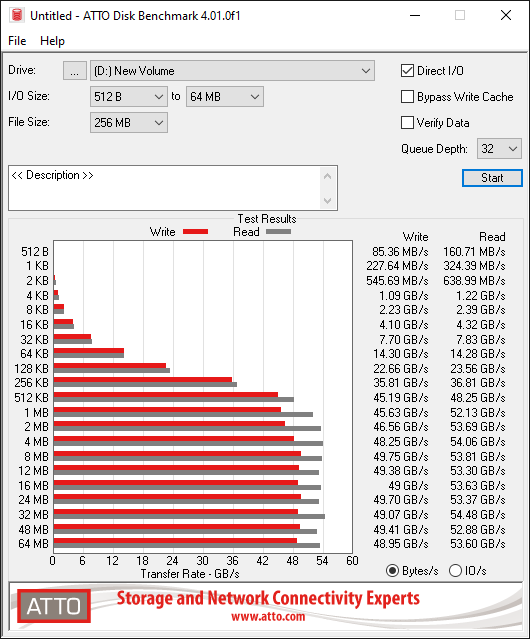530x639 pixels.
Task: Expand the Drive dropdown showing (D:) New Volume
Action: (232, 71)
